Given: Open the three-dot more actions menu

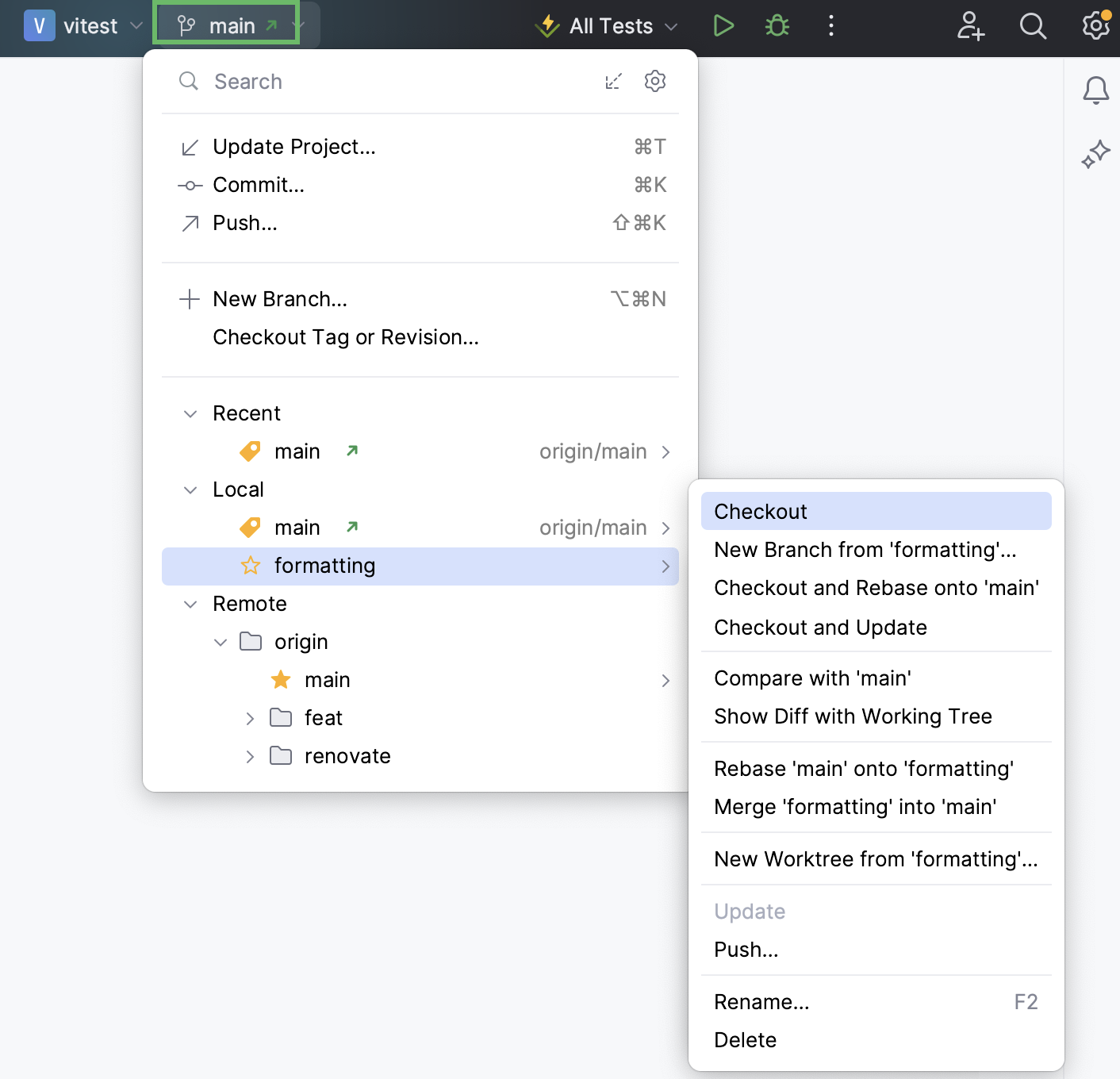Looking at the screenshot, I should 830,25.
